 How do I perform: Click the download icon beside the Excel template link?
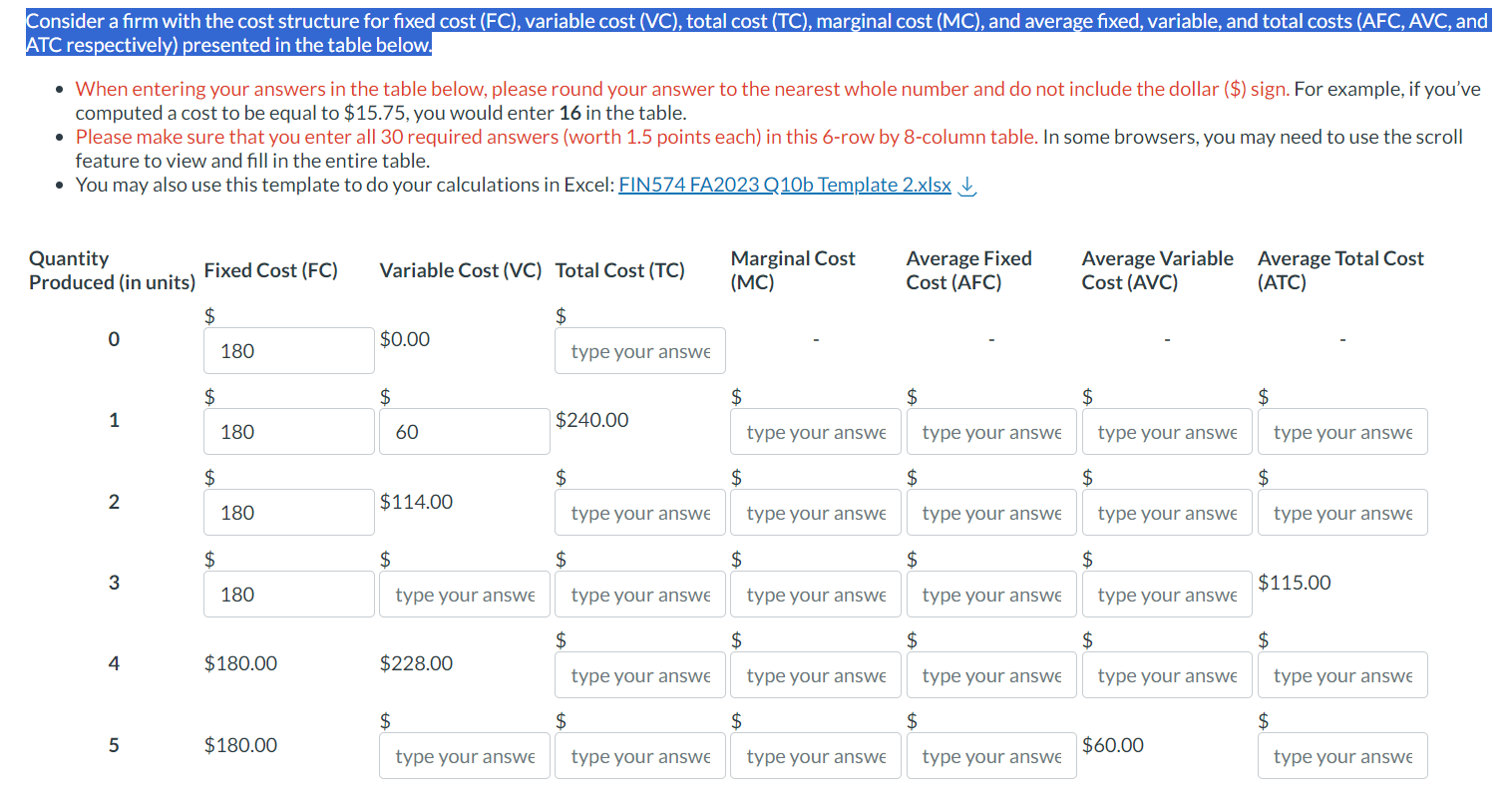pyautogui.click(x=966, y=185)
